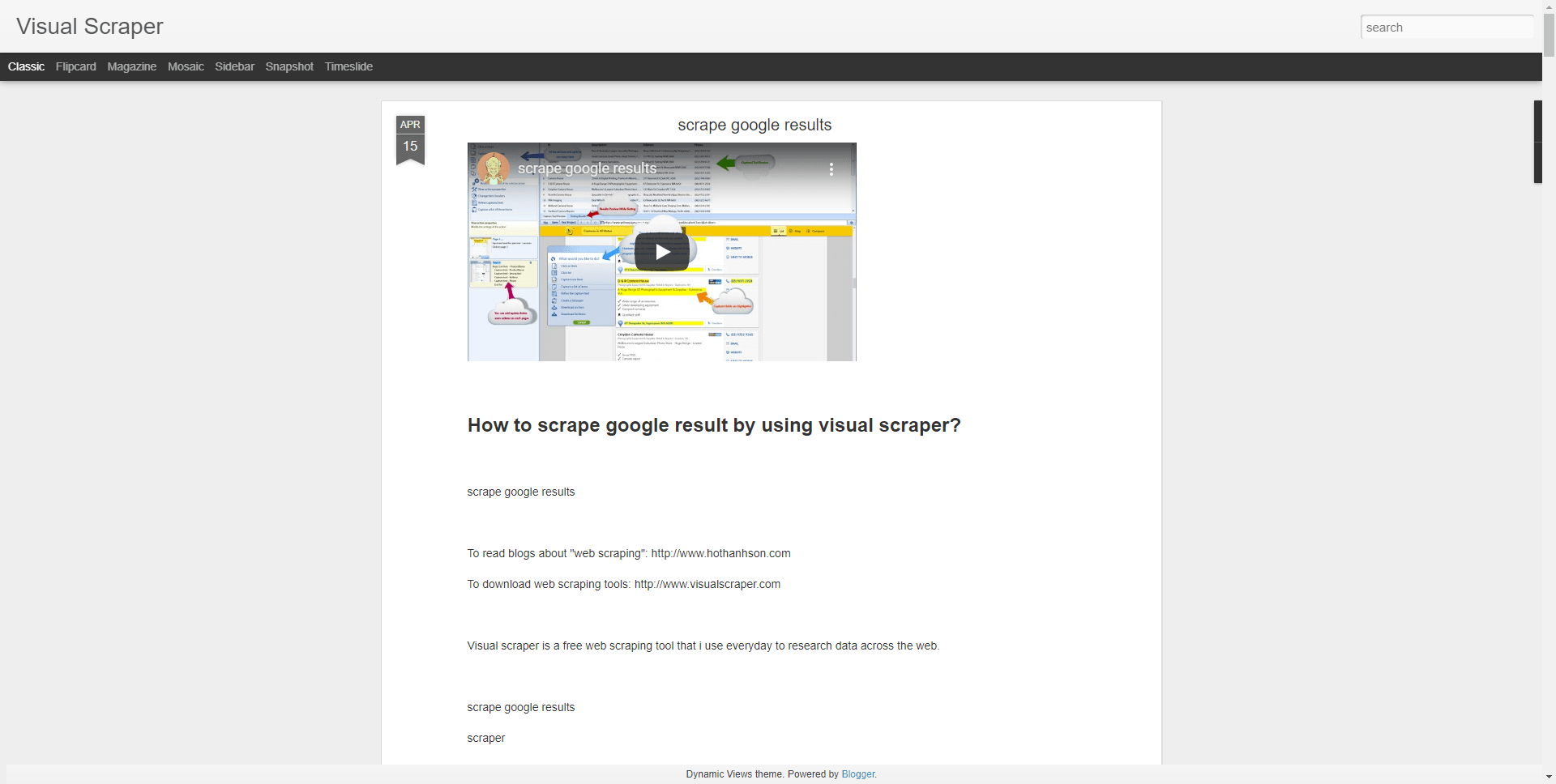Switch to the Classic view

coord(26,66)
